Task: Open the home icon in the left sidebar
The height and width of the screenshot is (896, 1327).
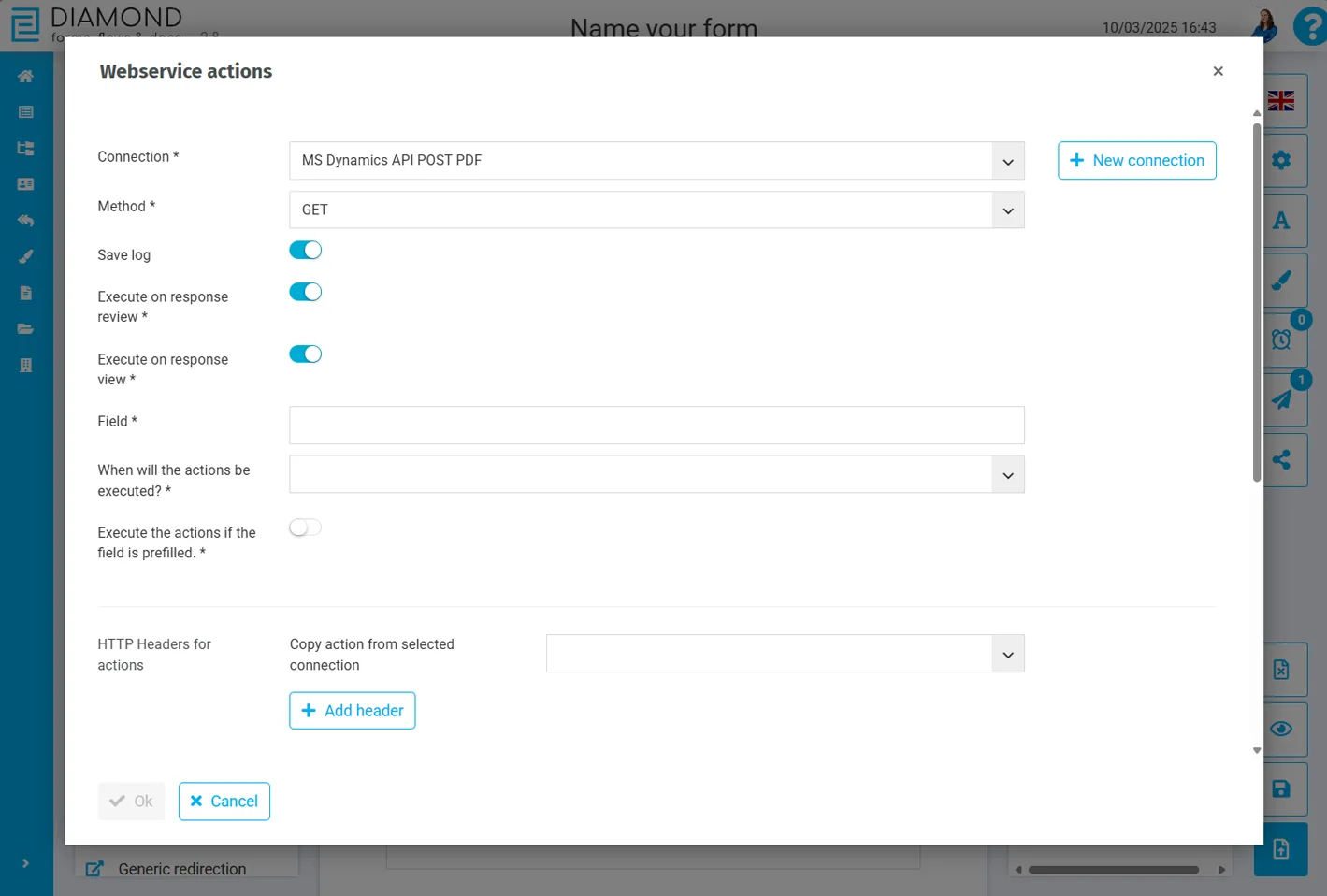Action: (x=25, y=75)
